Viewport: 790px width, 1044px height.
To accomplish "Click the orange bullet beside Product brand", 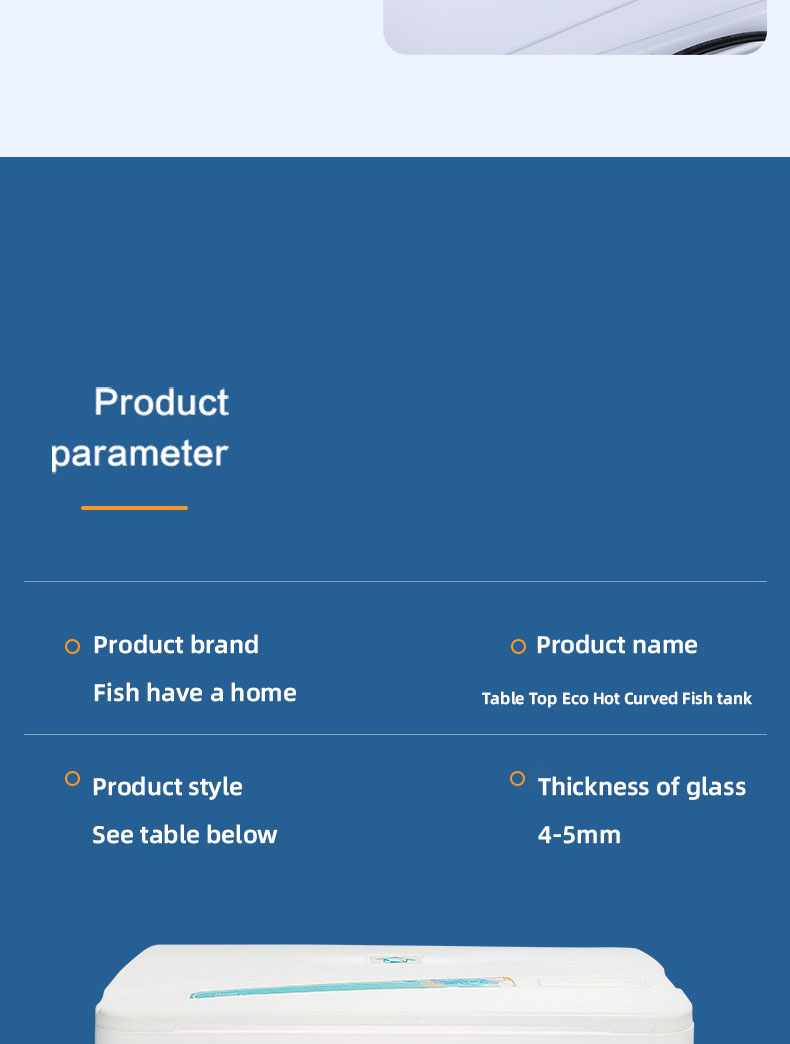I will click(x=73, y=647).
